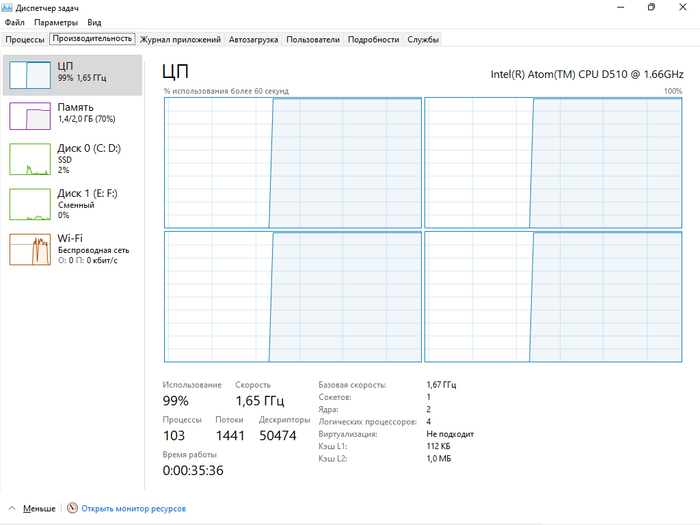Click the bottom-right logical processor graph
This screenshot has width=700, height=525.
pyautogui.click(x=553, y=297)
